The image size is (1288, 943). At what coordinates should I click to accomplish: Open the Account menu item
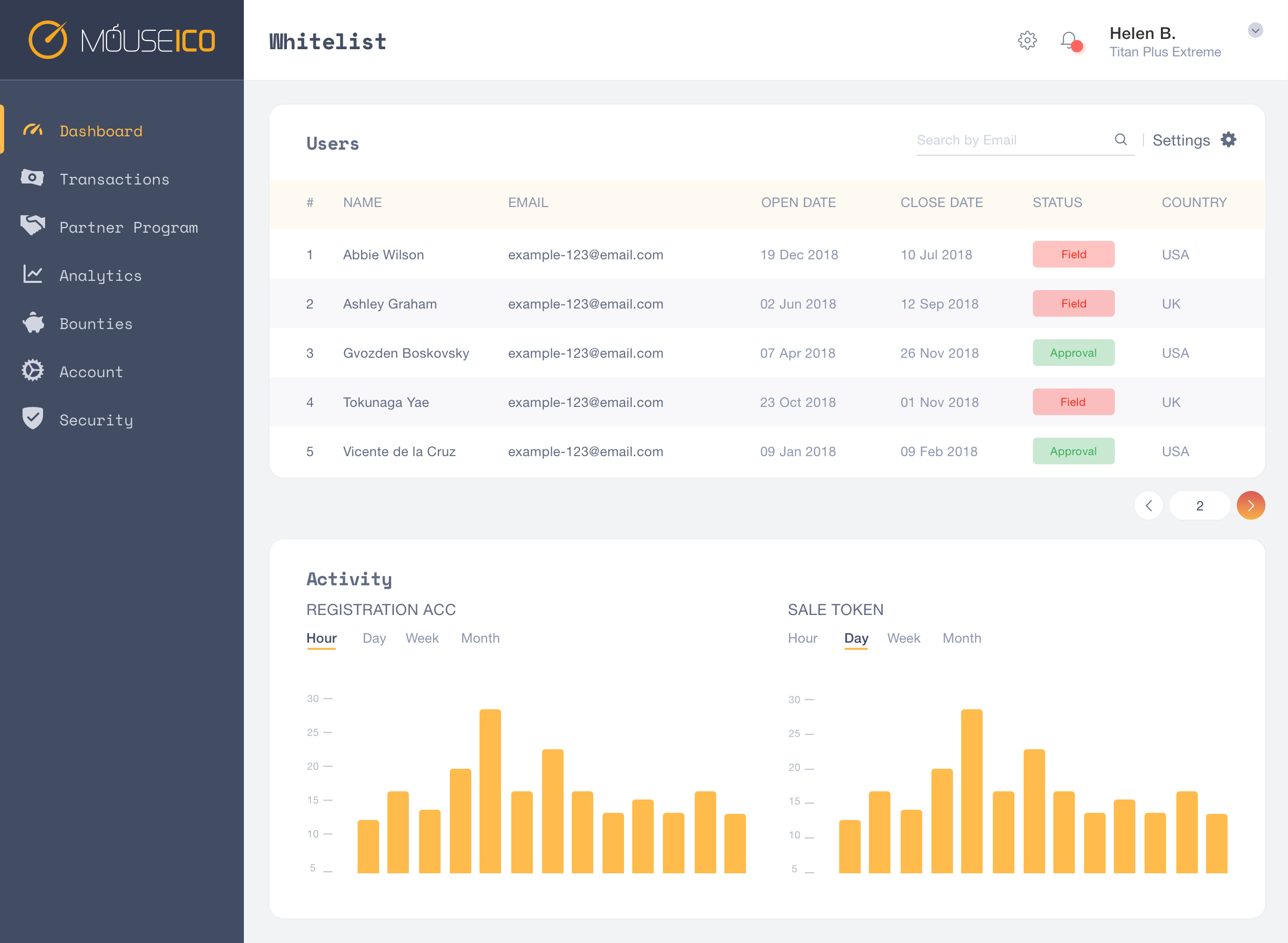(91, 372)
